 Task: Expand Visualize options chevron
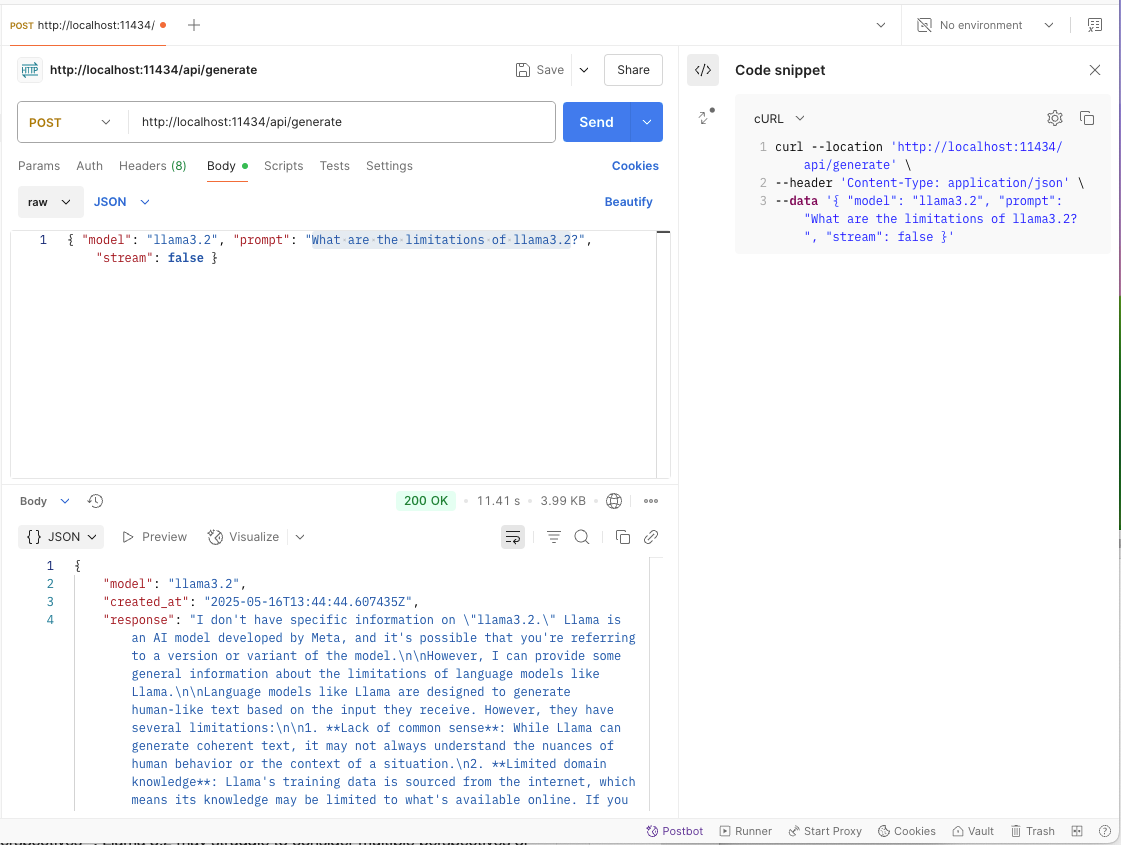[300, 537]
